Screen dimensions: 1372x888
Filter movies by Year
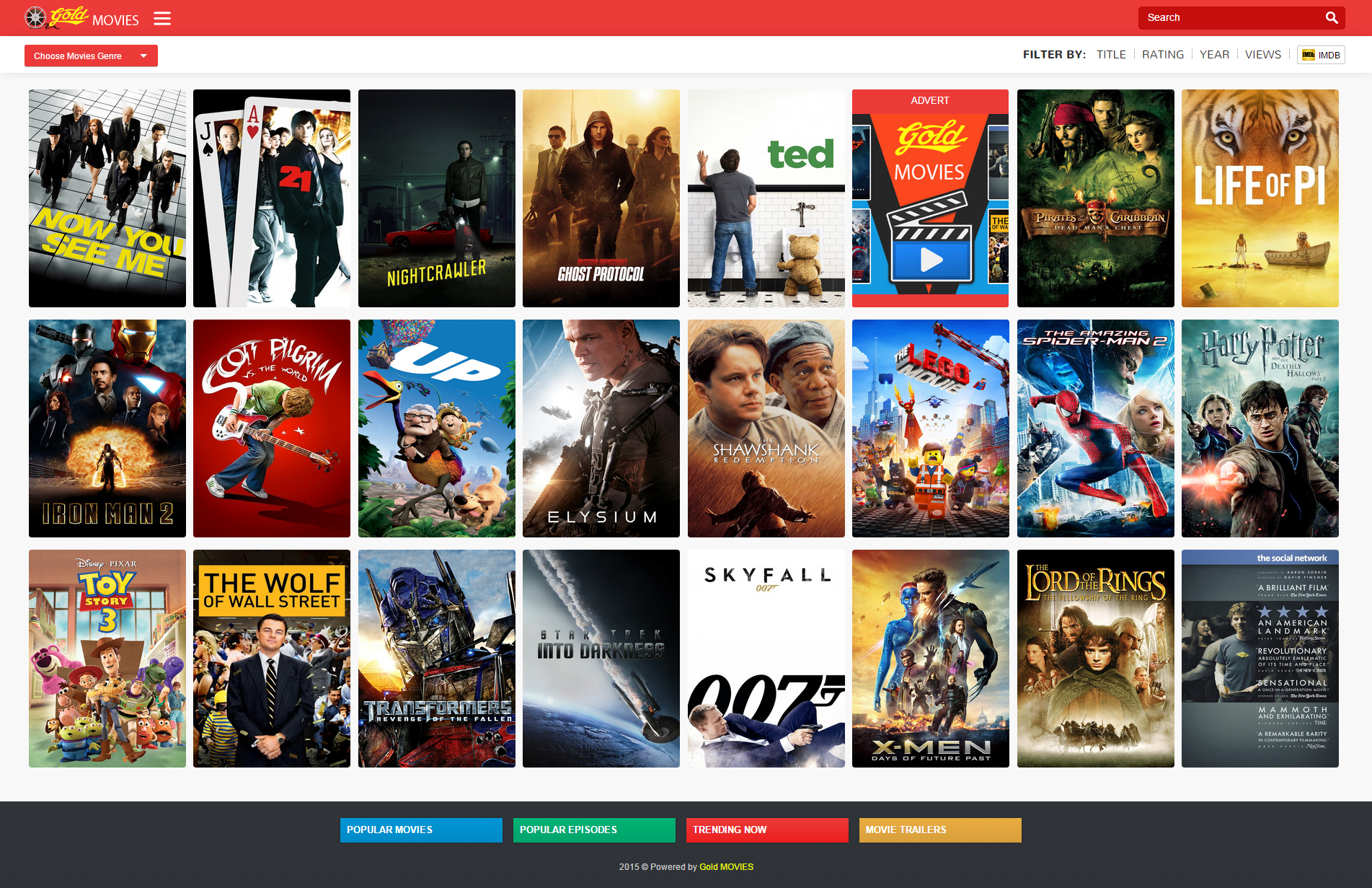[x=1214, y=55]
